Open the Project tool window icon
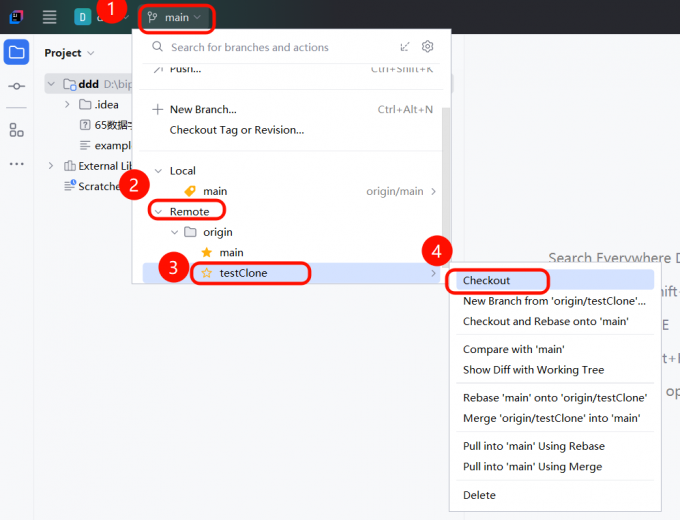The image size is (680, 520). (17, 53)
